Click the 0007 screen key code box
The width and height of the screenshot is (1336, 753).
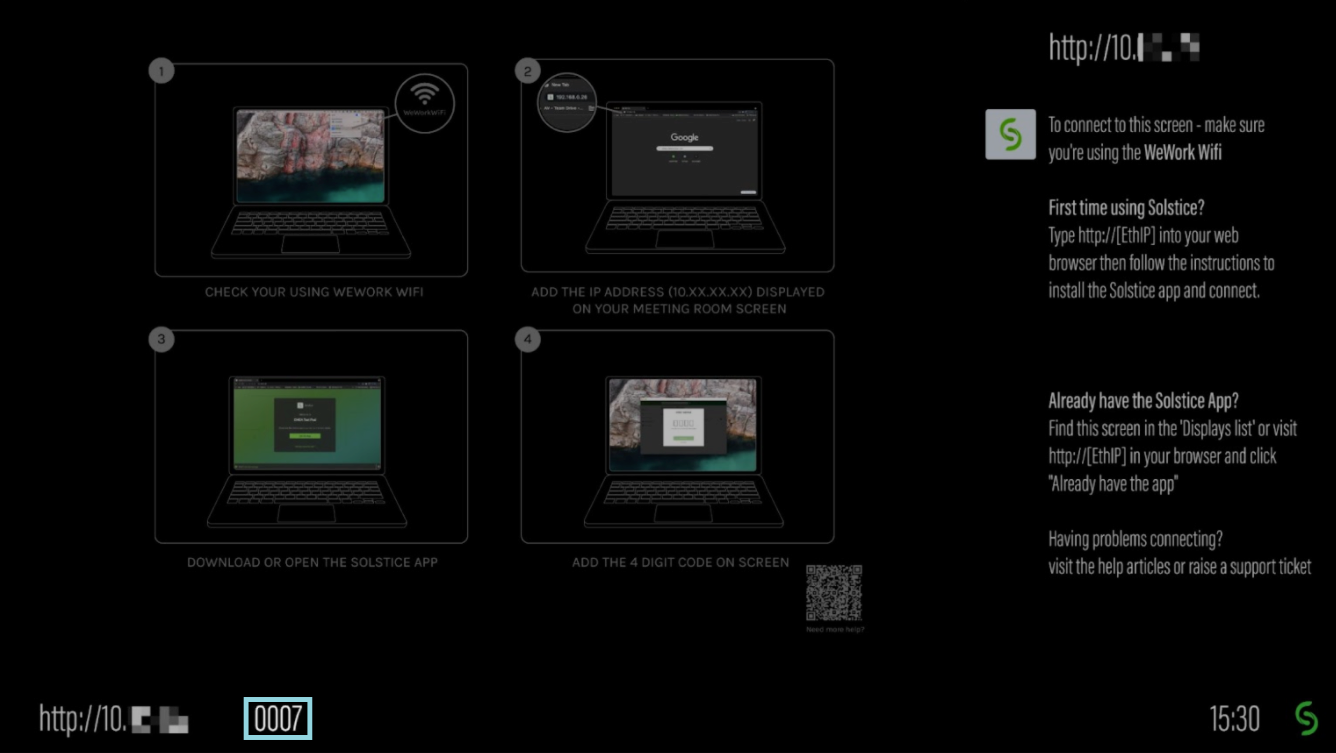point(278,719)
